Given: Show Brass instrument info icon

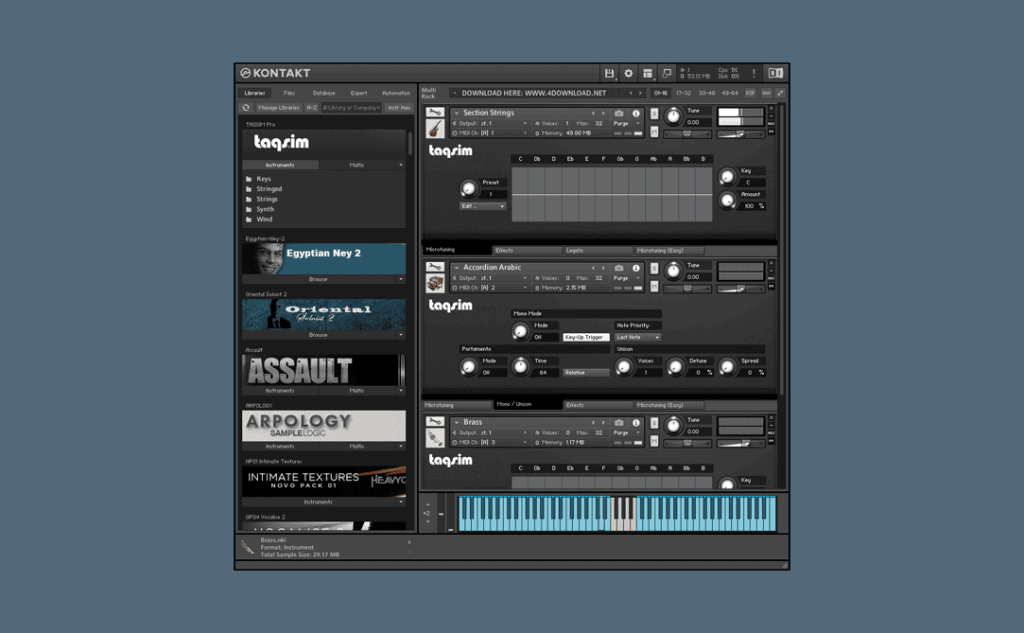Looking at the screenshot, I should point(636,423).
